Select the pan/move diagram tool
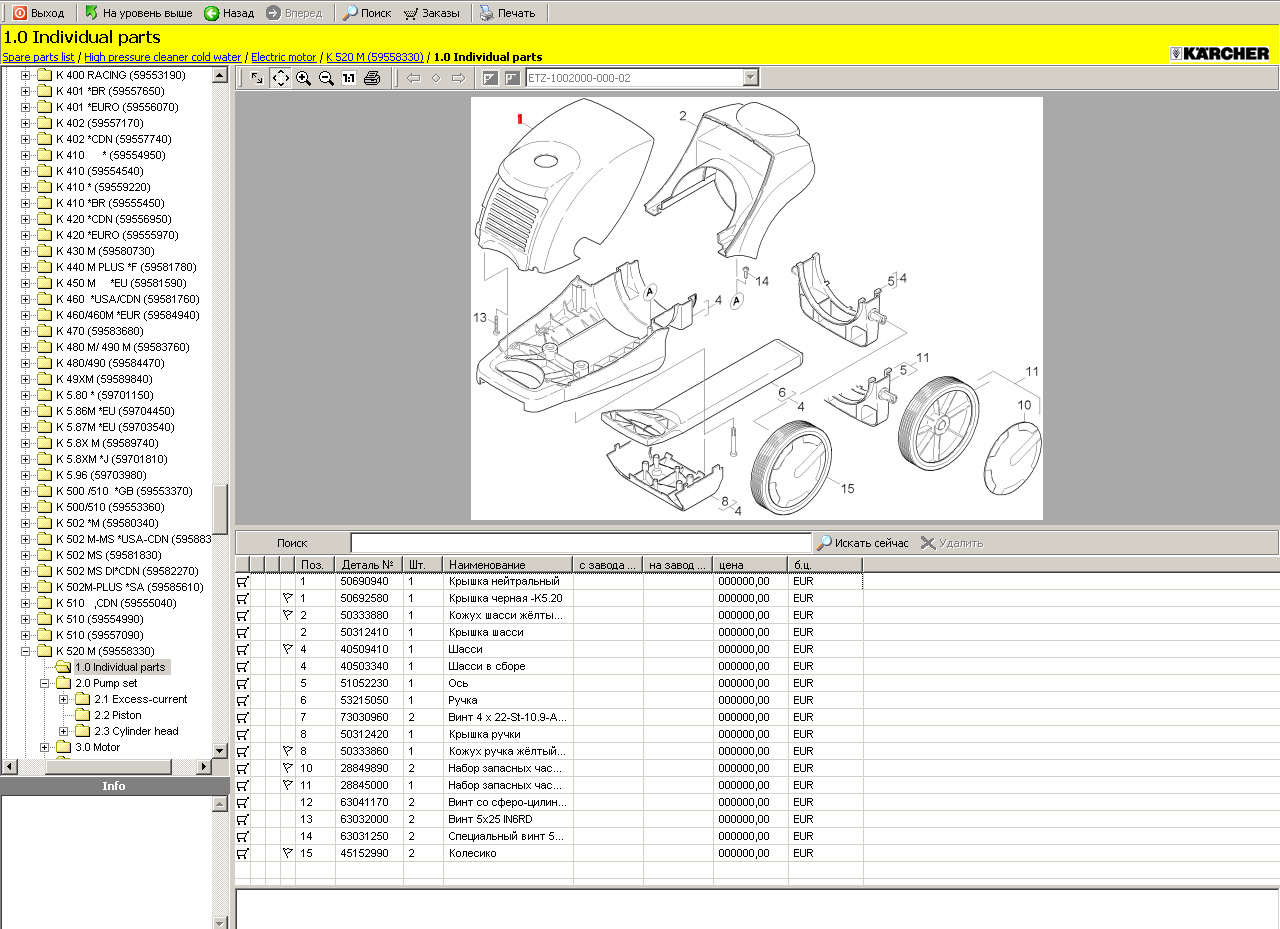The height and width of the screenshot is (929, 1280). (281, 78)
